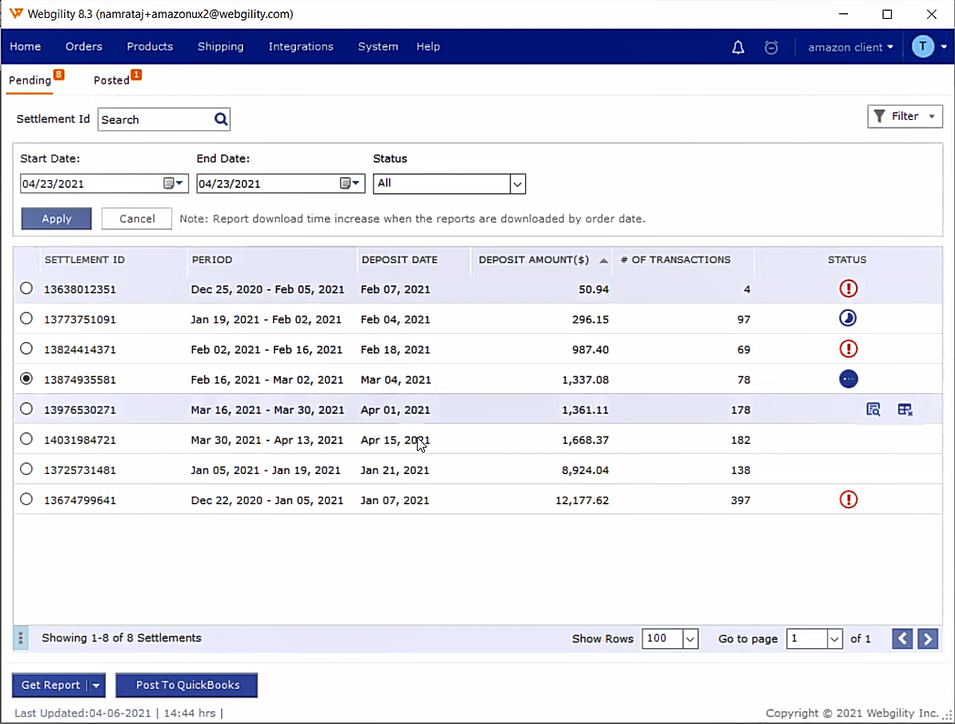The width and height of the screenshot is (955, 724).
Task: Open Show Rows dropdown
Action: [690, 639]
